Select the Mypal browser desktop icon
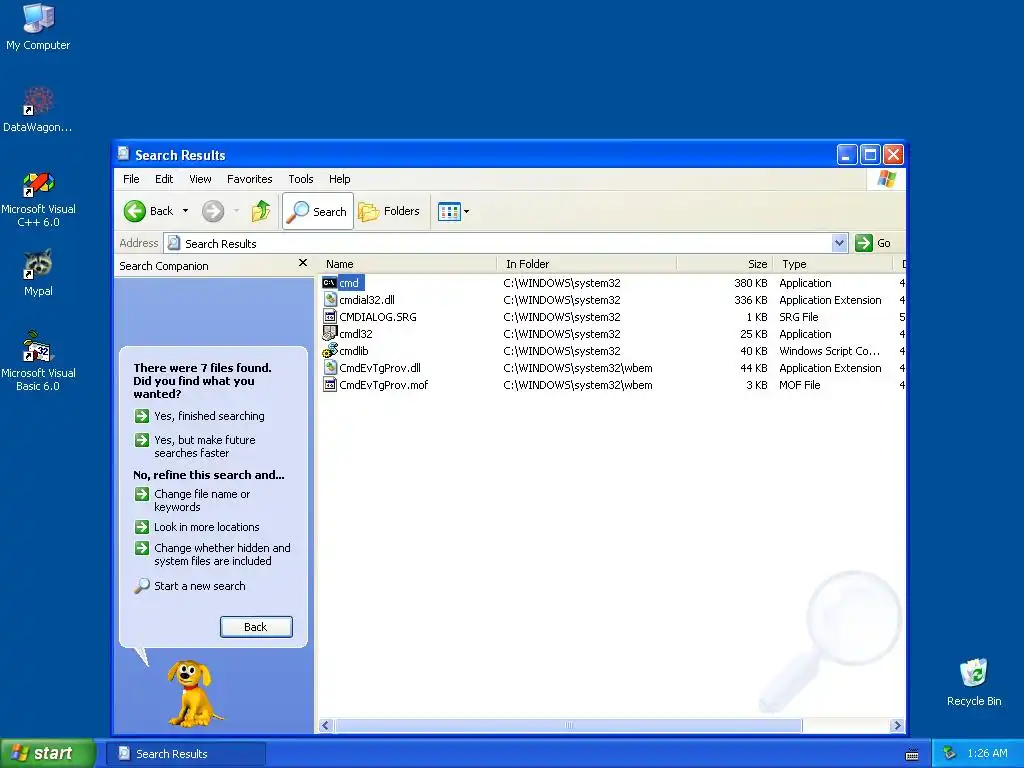Screen dimensions: 1024x768 (x=38, y=273)
